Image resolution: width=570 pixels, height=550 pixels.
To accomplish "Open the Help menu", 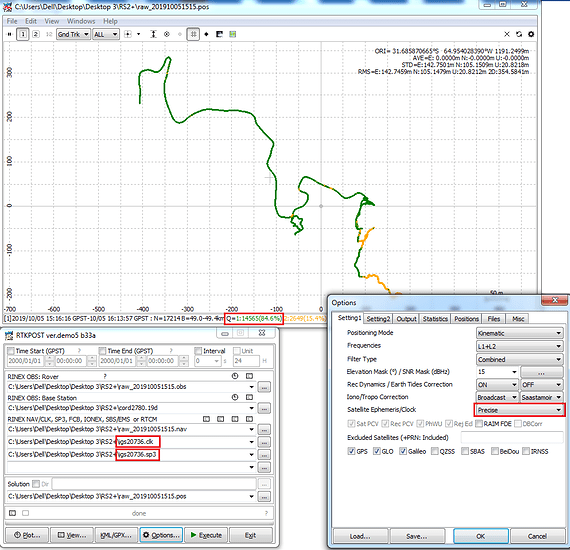I will click(x=110, y=21).
